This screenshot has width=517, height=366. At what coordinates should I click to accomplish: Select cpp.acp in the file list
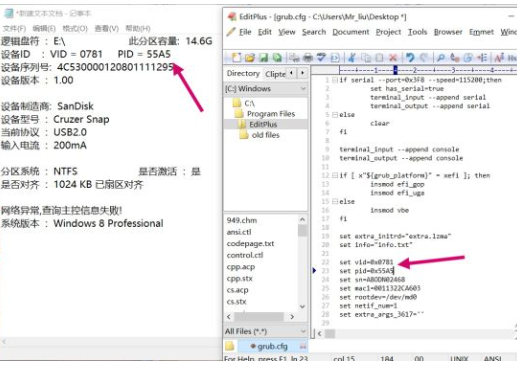tap(241, 267)
